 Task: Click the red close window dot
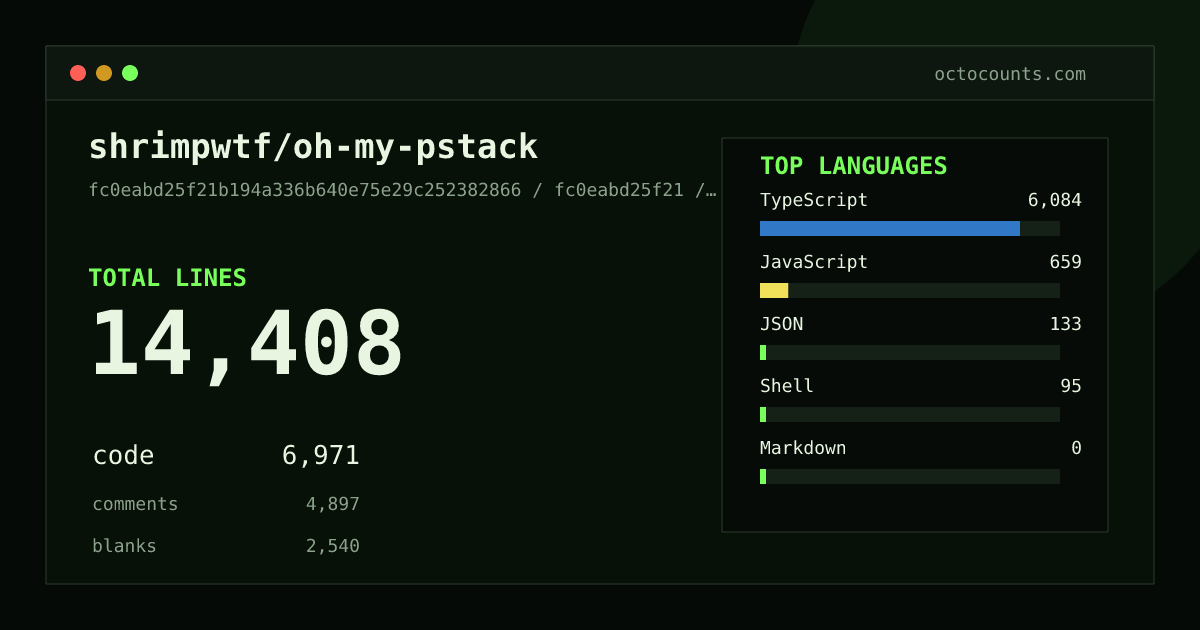pyautogui.click(x=78, y=73)
